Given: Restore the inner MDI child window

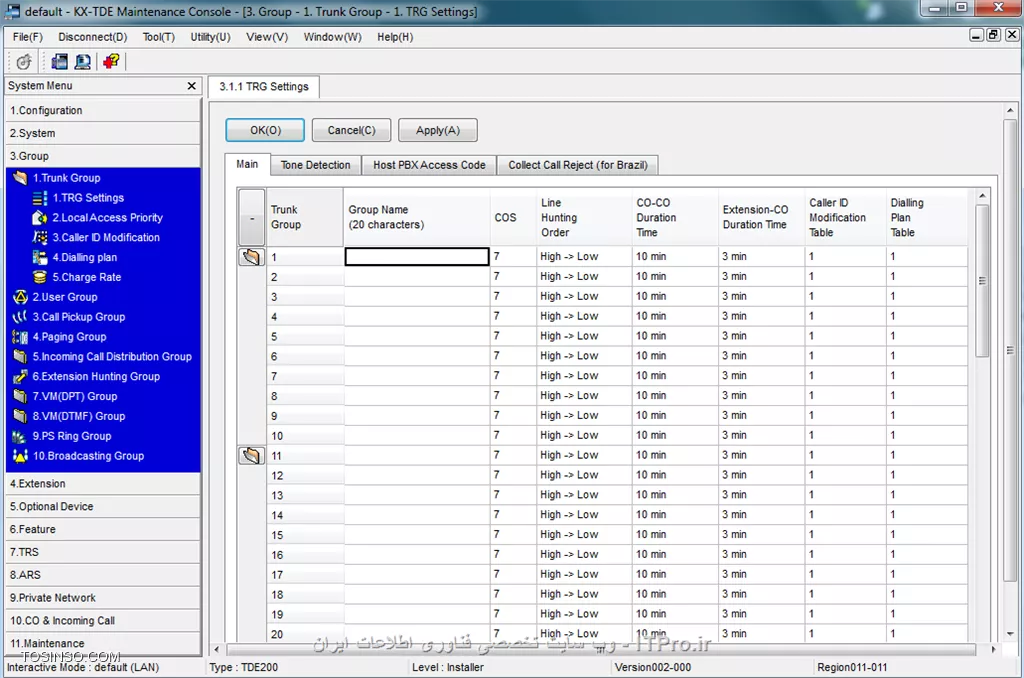Looking at the screenshot, I should (993, 35).
